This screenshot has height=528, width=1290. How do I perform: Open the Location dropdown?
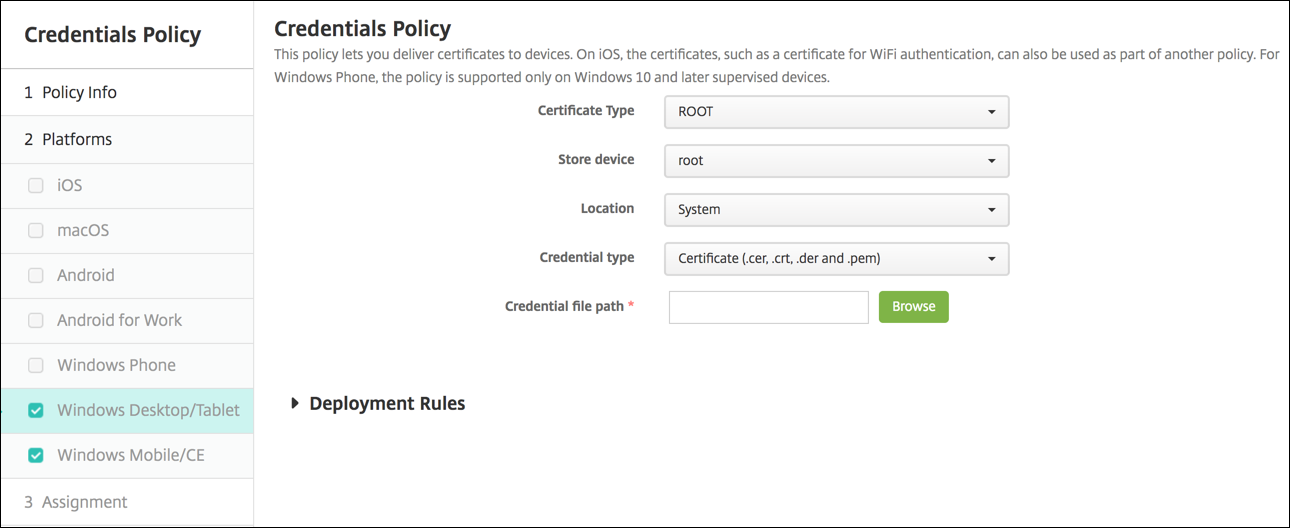[x=836, y=209]
